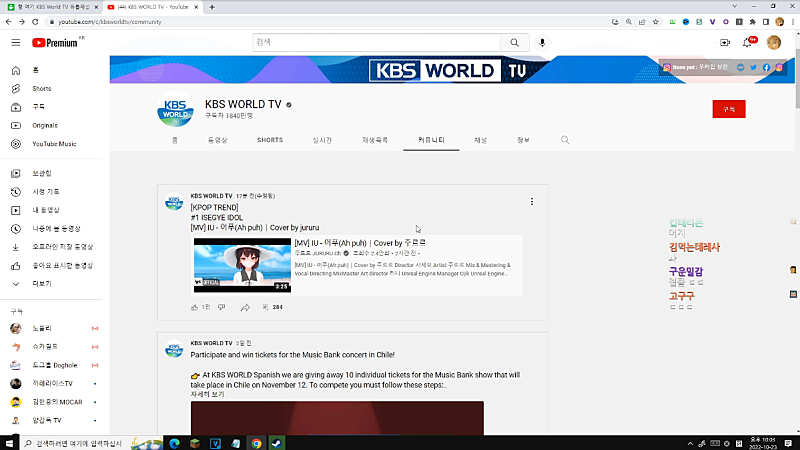
Task: Open the three-dot menu on first post
Action: tap(532, 202)
